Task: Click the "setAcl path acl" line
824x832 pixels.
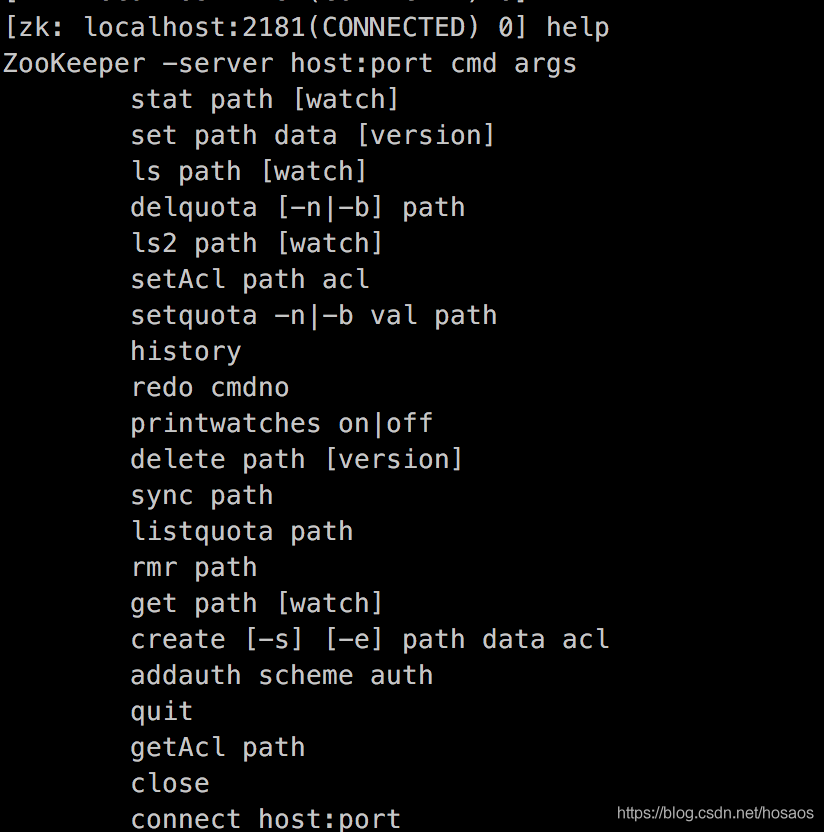Action: (x=249, y=279)
